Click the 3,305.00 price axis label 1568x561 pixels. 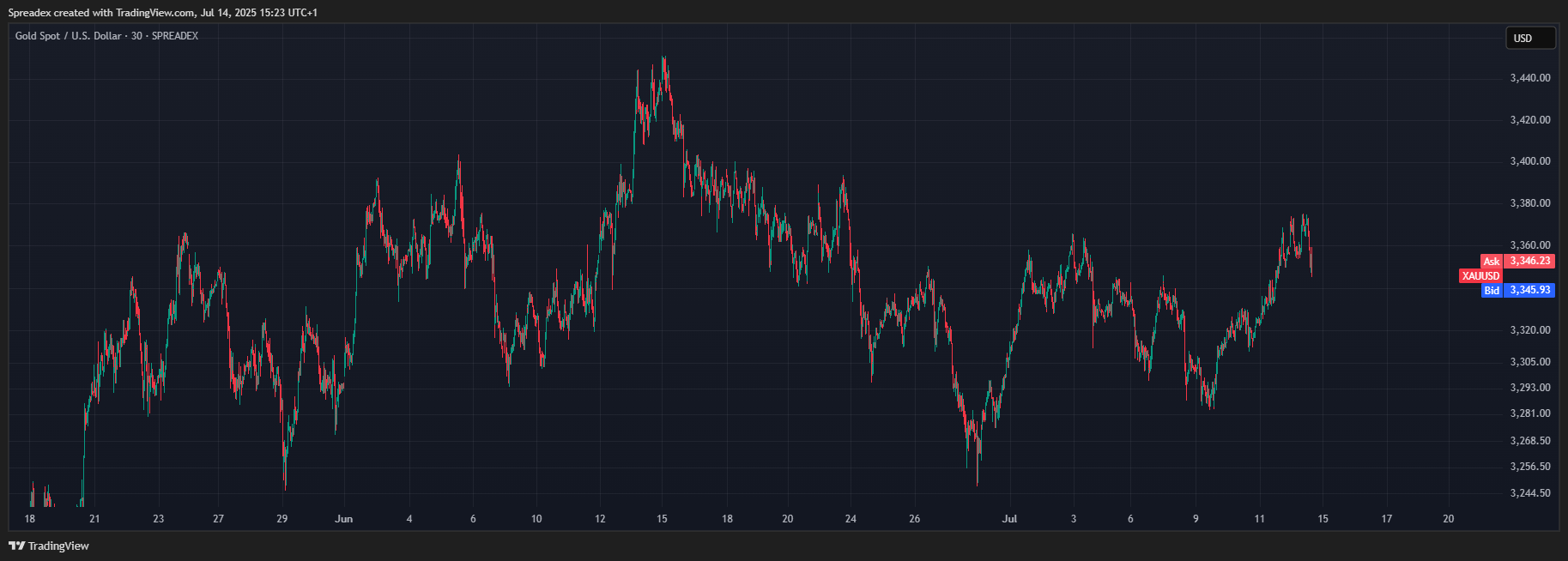(x=1530, y=362)
